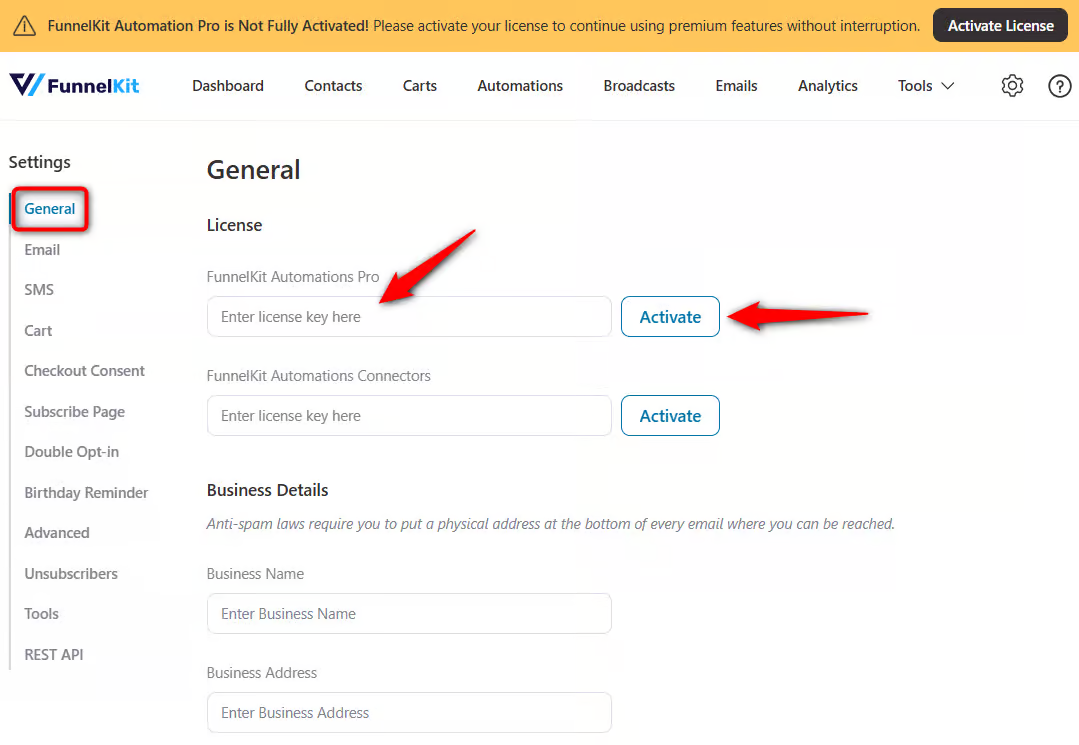Screen dimensions: 1079x745
Task: Switch to Analytics
Action: click(x=827, y=86)
